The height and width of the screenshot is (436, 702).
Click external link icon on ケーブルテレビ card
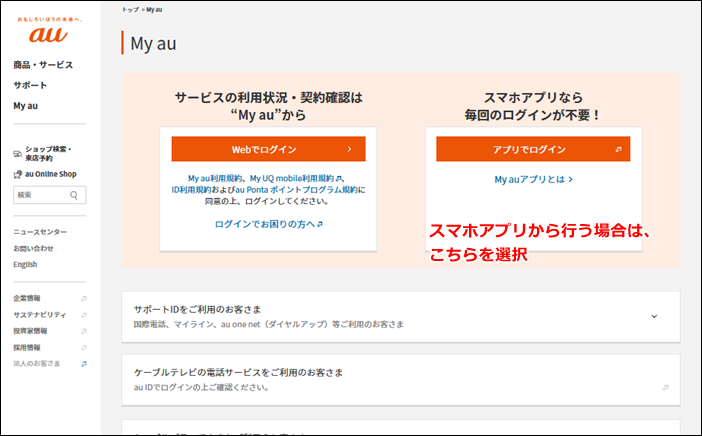point(666,388)
